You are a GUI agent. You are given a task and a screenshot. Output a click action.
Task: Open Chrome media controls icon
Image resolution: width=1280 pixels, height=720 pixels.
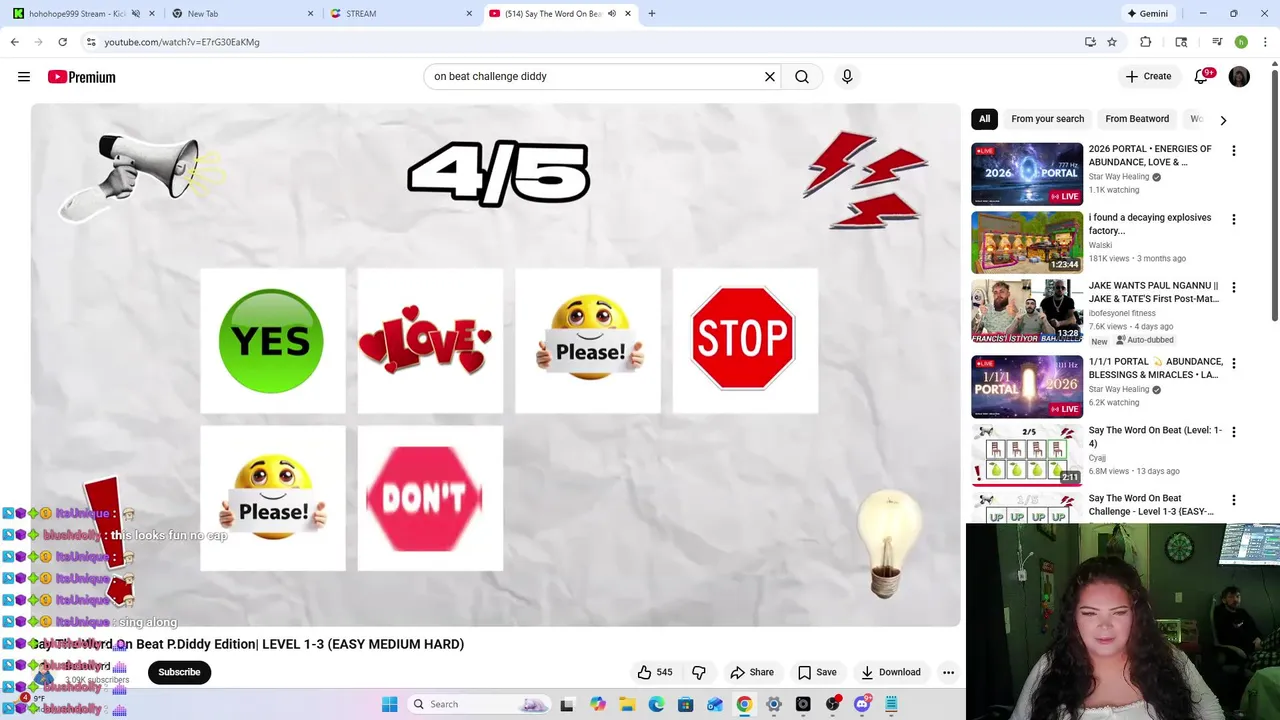point(1217,42)
